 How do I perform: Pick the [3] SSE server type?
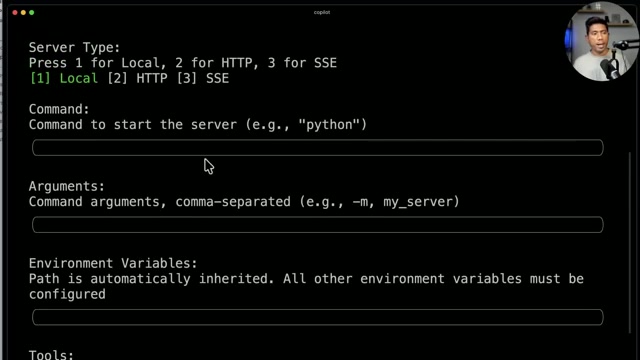[202, 78]
